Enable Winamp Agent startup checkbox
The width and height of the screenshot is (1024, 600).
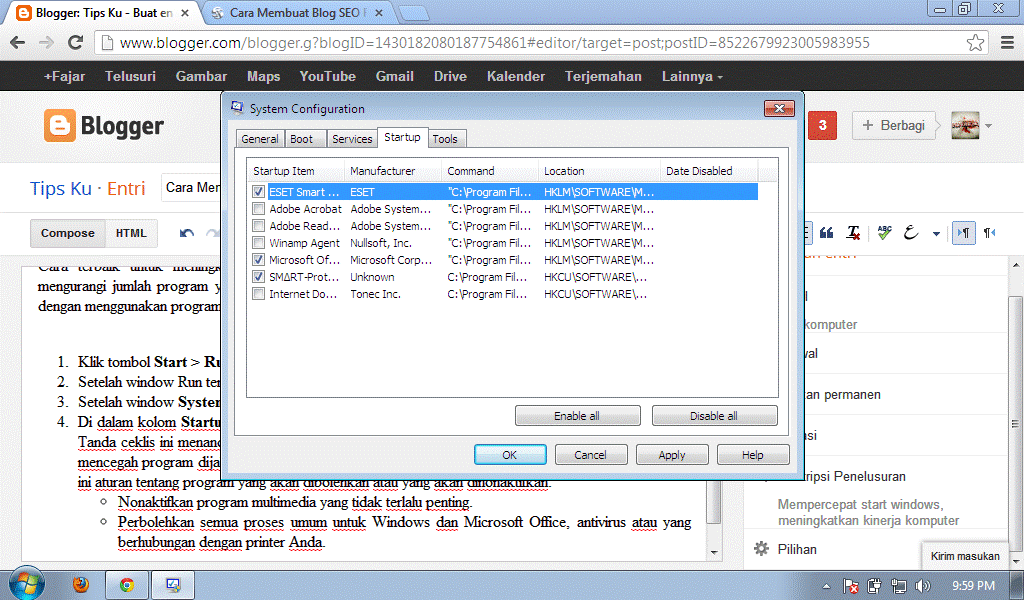click(x=258, y=243)
